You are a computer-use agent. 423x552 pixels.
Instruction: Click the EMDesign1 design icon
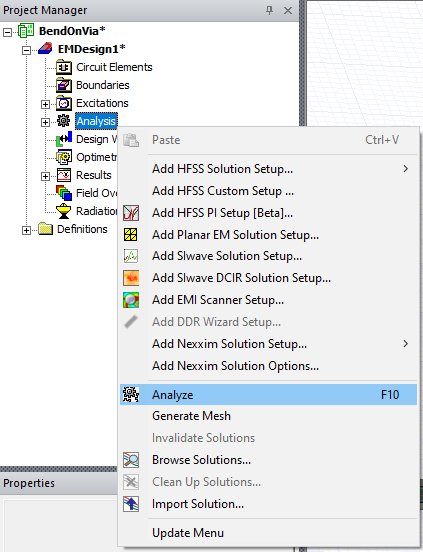[x=45, y=49]
